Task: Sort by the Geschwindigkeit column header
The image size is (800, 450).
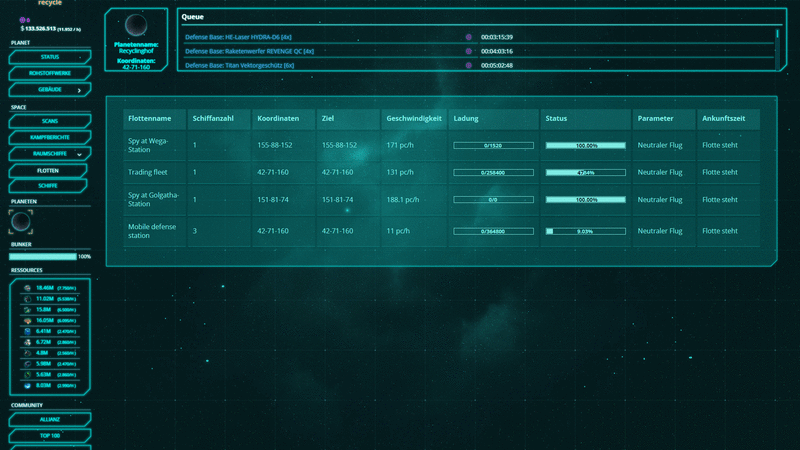Action: click(x=414, y=118)
